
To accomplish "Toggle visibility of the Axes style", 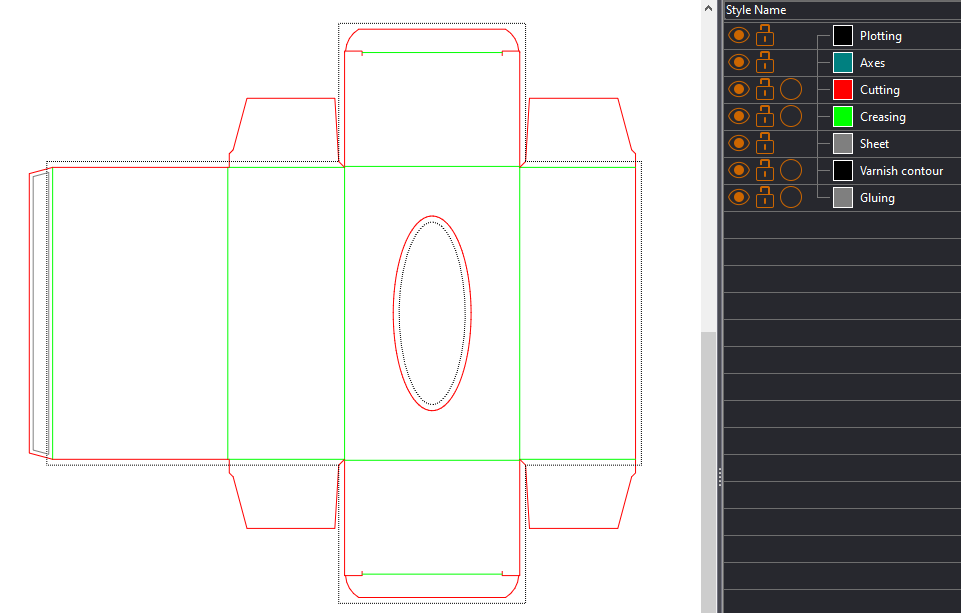I will point(739,63).
